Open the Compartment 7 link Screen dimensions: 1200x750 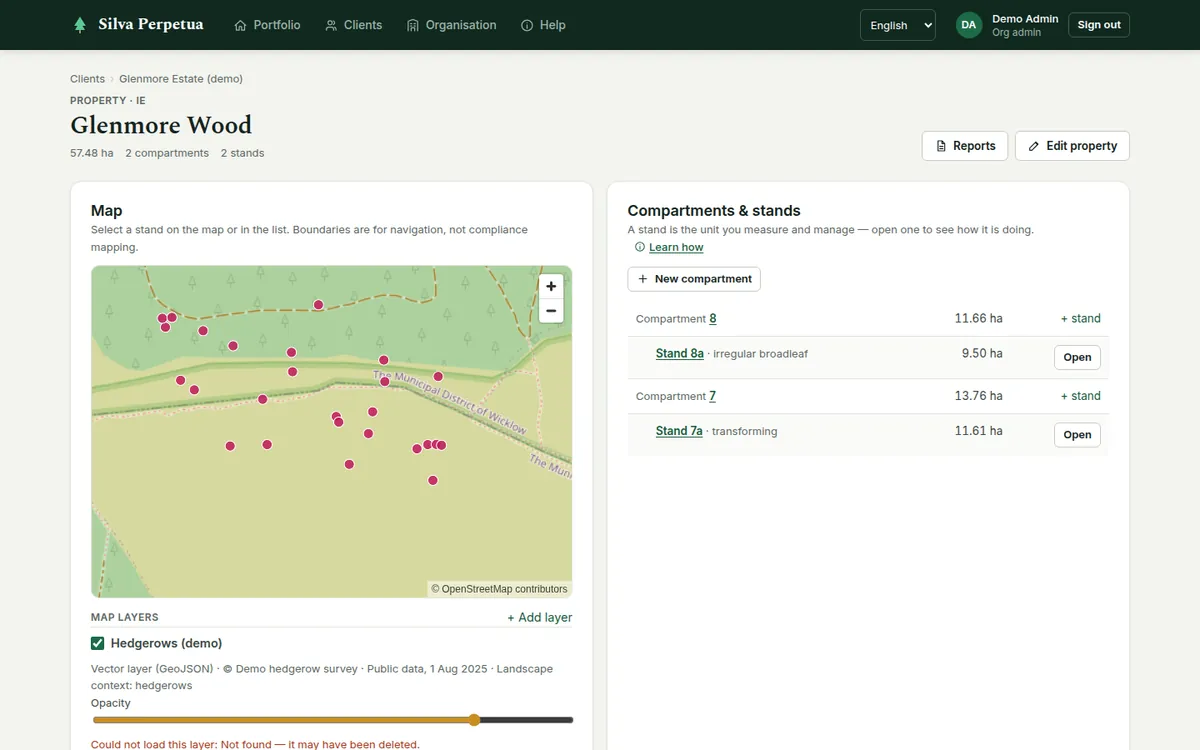(712, 396)
